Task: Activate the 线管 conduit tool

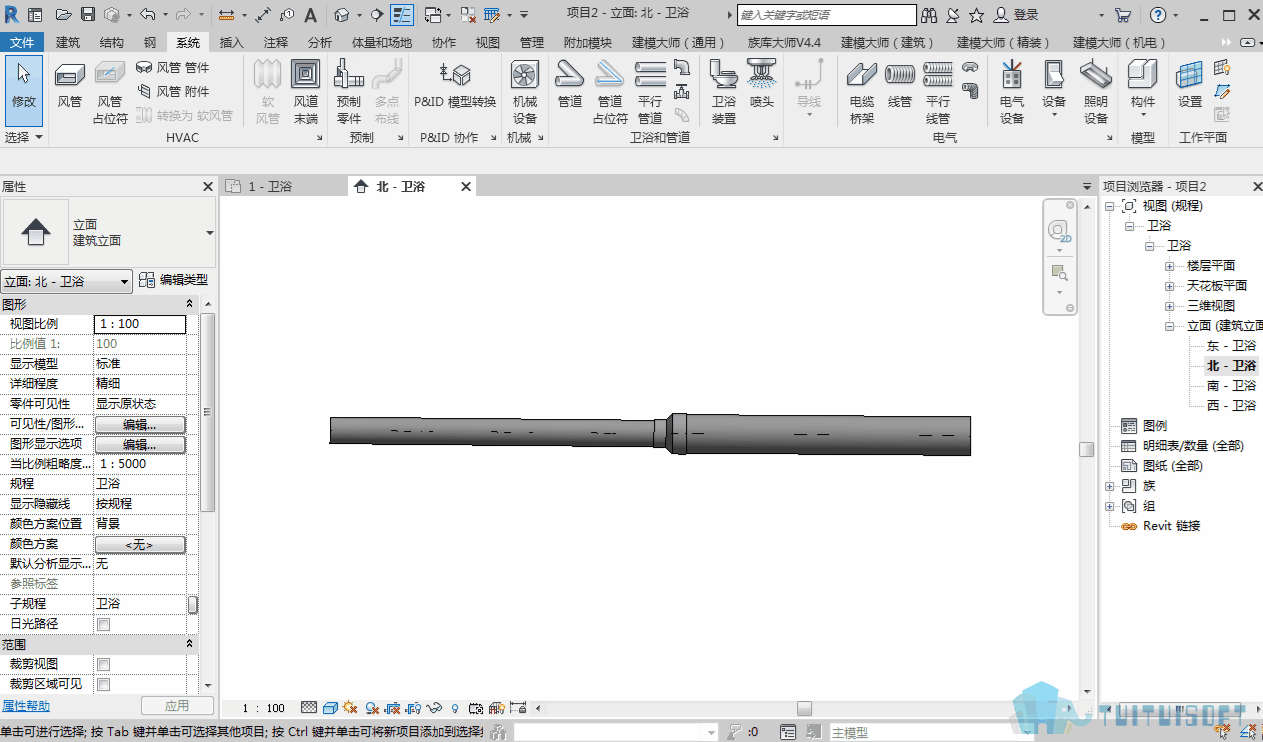Action: pos(900,84)
